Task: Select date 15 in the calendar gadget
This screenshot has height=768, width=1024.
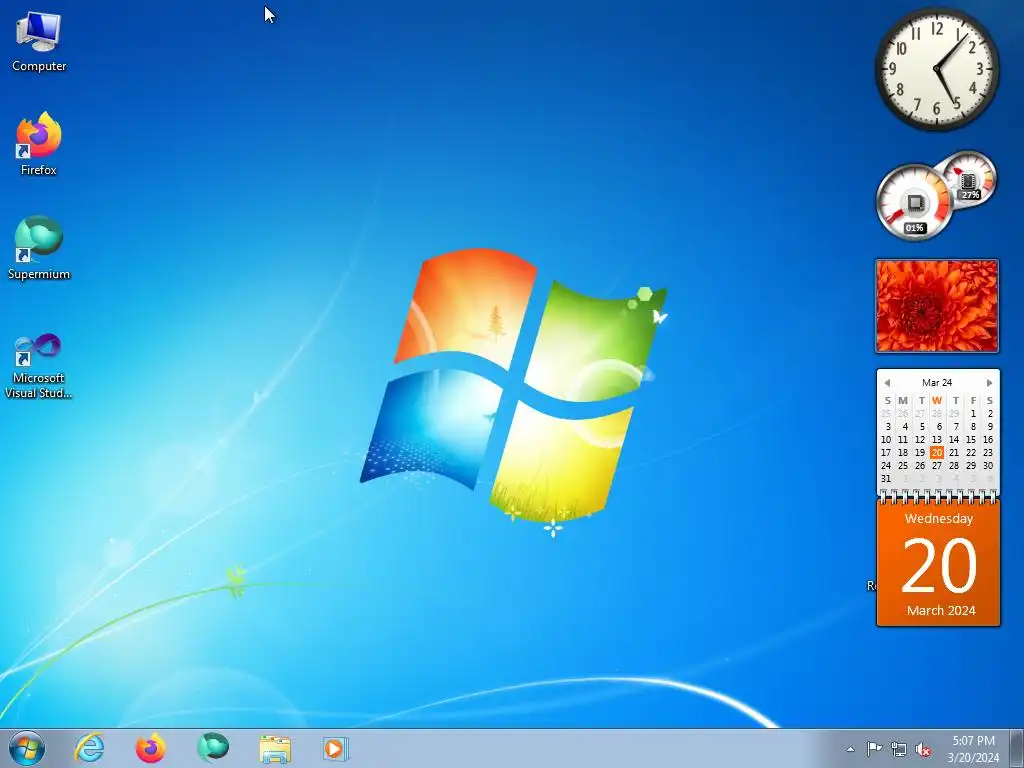Action: pos(971,440)
